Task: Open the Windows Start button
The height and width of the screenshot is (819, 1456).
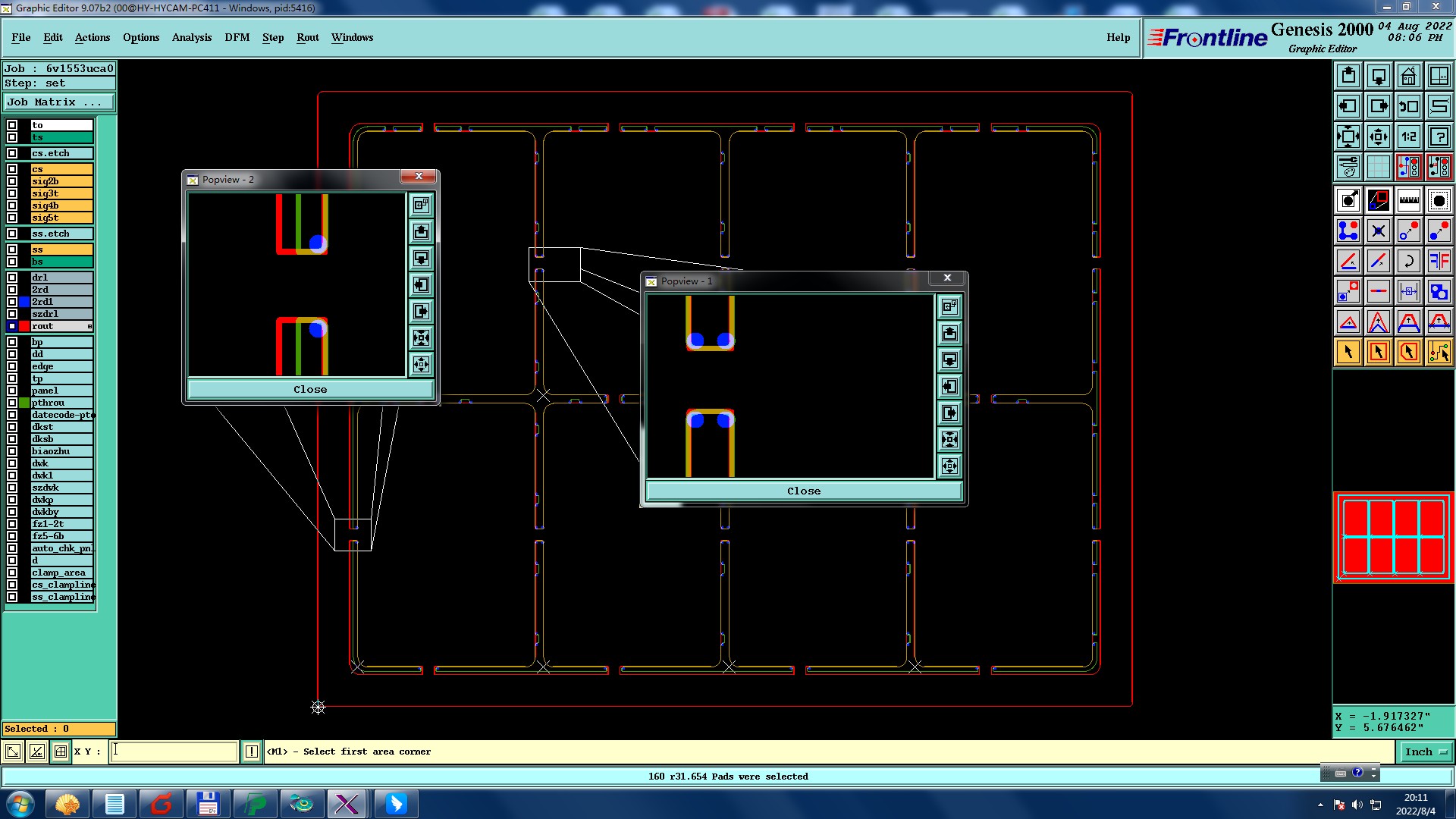Action: [20, 804]
